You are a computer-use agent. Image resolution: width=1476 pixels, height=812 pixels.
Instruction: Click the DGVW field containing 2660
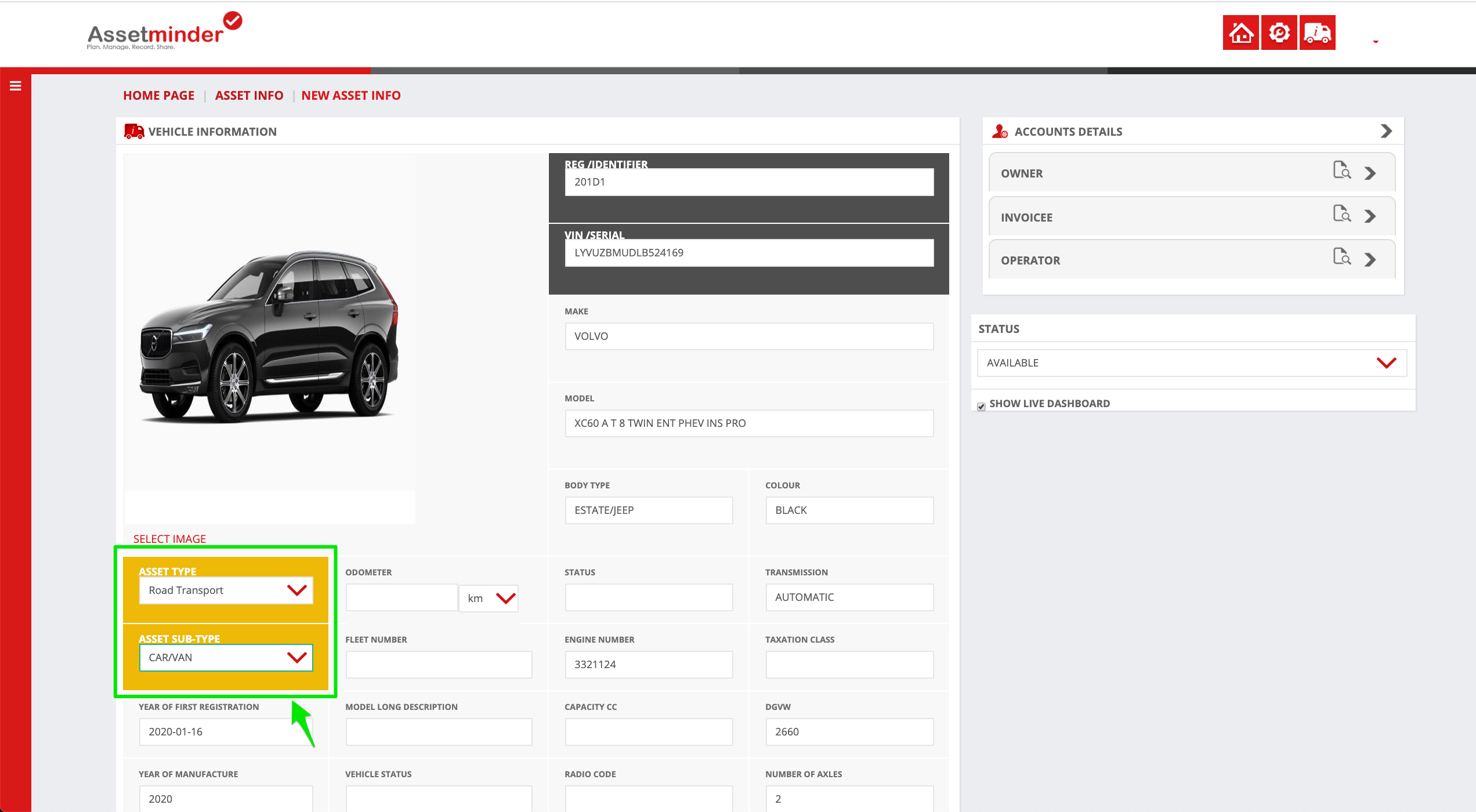[x=849, y=732]
